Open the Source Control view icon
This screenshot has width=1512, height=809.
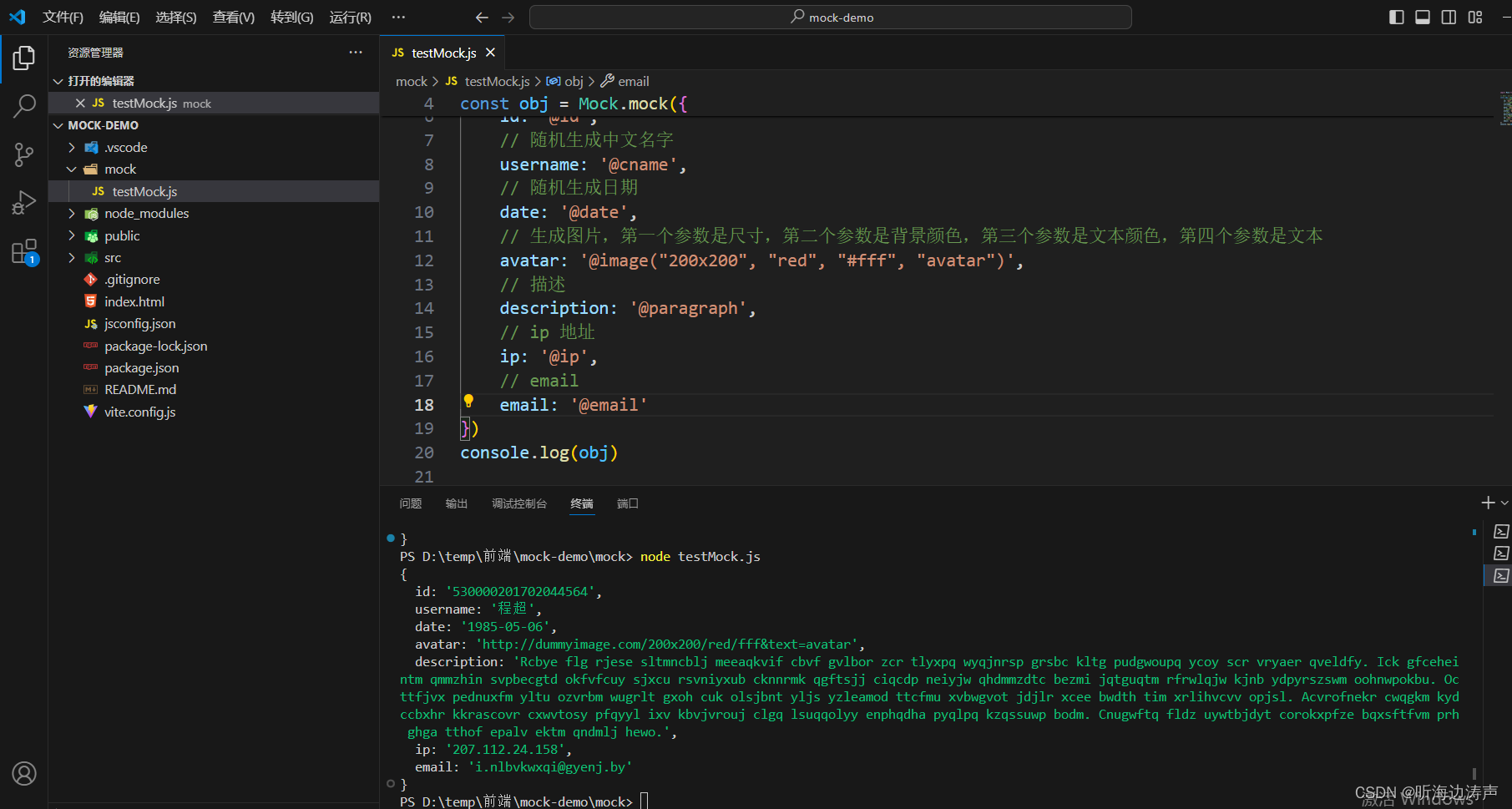(24, 154)
